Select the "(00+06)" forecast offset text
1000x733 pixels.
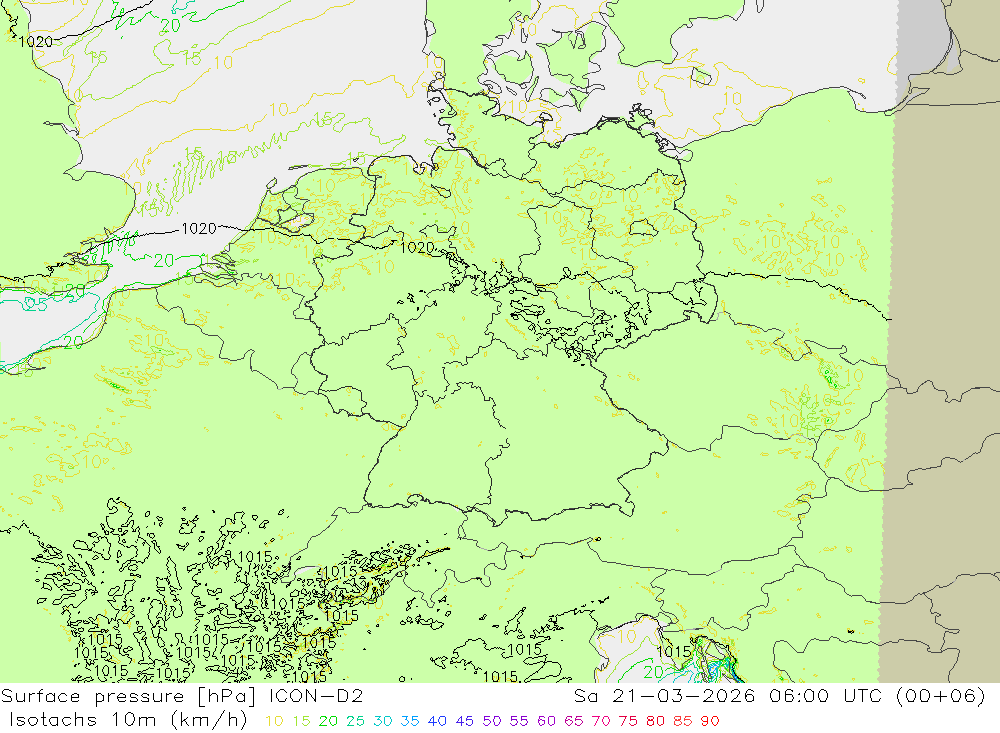pyautogui.click(x=941, y=696)
